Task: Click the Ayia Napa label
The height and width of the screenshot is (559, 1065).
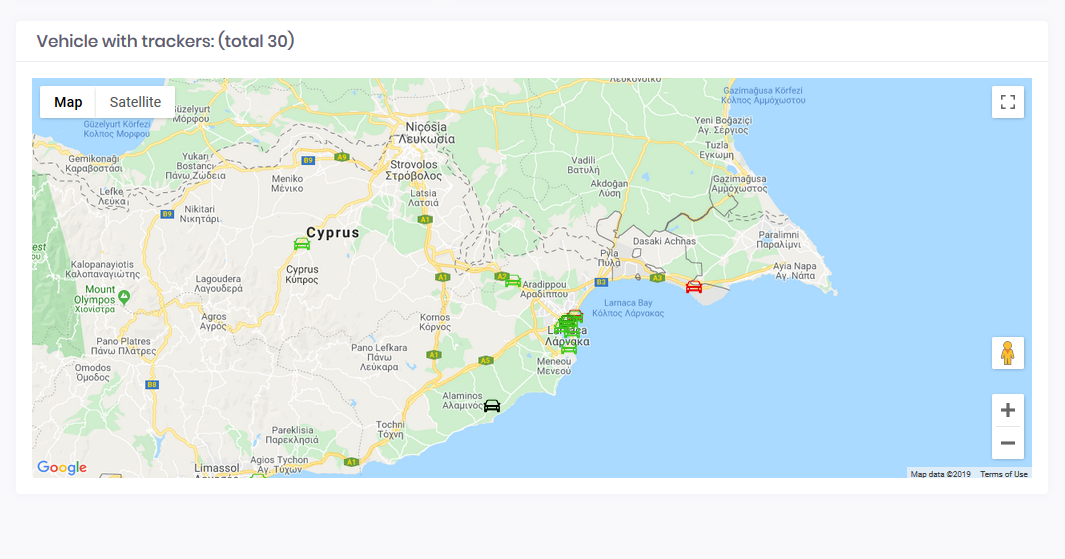Action: click(x=795, y=271)
